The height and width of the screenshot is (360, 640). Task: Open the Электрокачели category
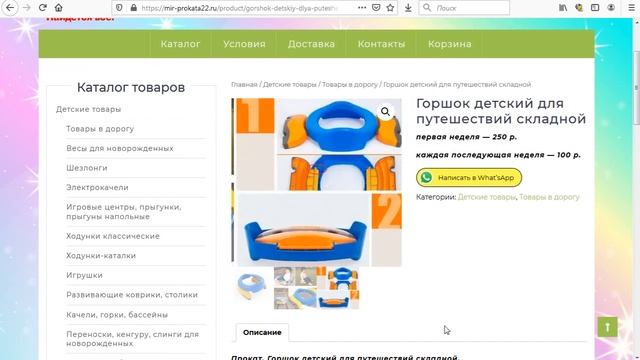[97, 188]
